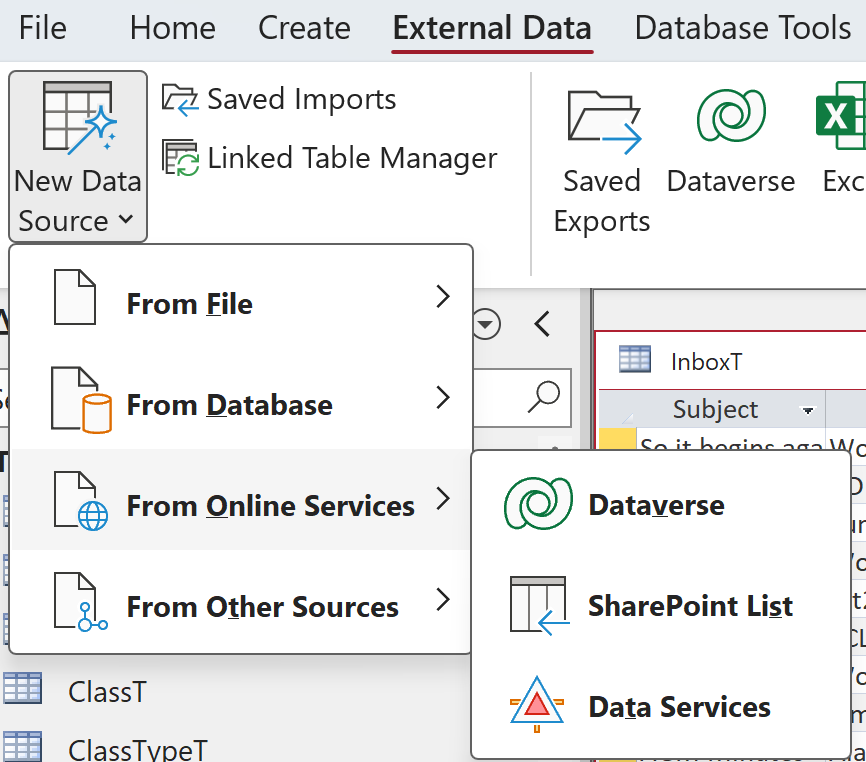Launch the Linked Table Manager

pyautogui.click(x=331, y=158)
